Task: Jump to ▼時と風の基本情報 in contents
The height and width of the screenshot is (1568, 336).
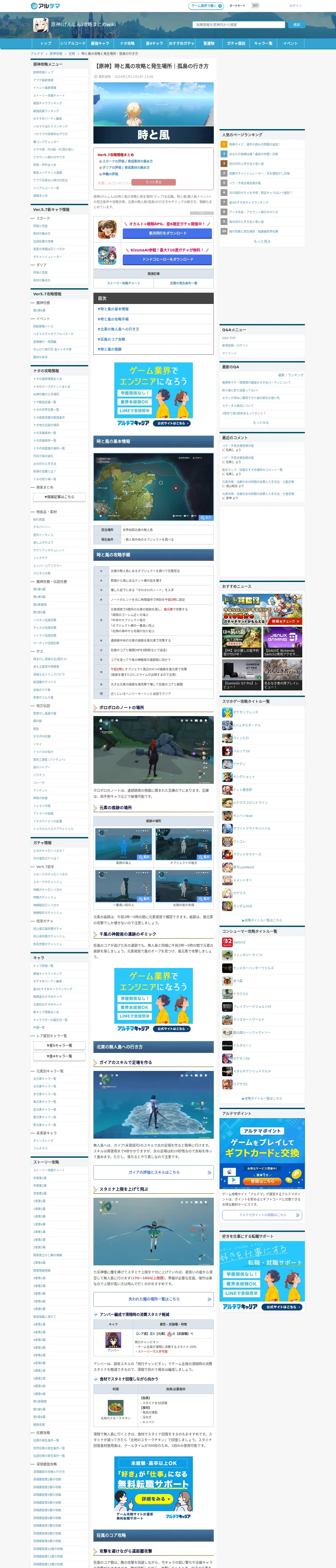Action: pyautogui.click(x=113, y=309)
